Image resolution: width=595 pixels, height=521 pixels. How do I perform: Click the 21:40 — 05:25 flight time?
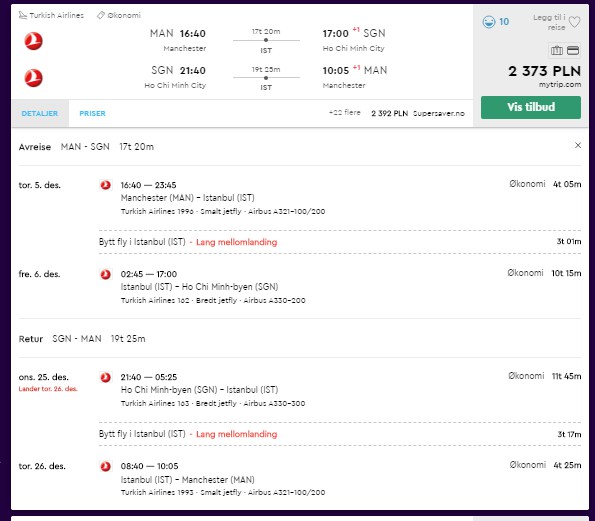pos(149,377)
